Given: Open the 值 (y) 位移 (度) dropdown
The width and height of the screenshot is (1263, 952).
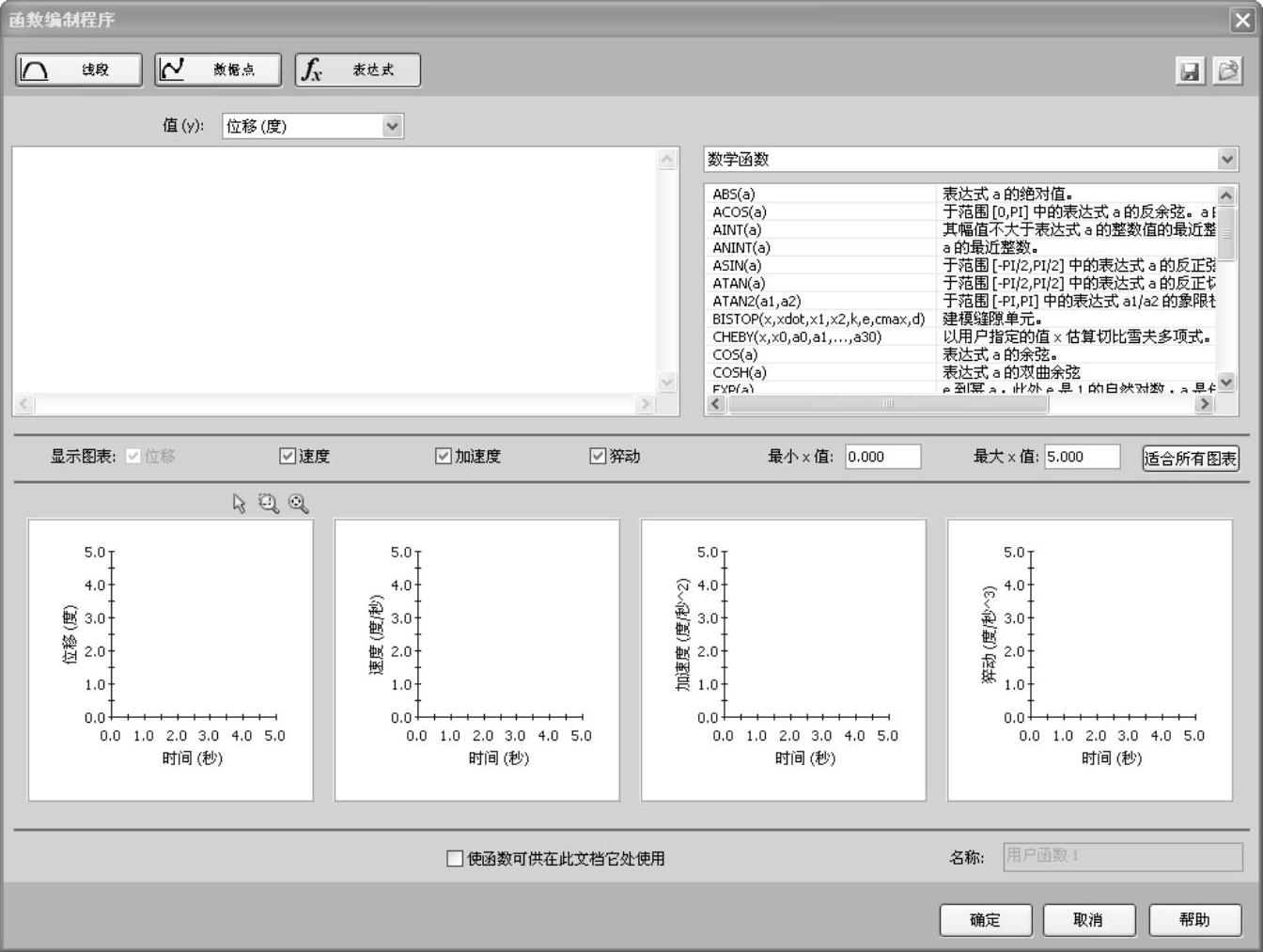Looking at the screenshot, I should [392, 126].
